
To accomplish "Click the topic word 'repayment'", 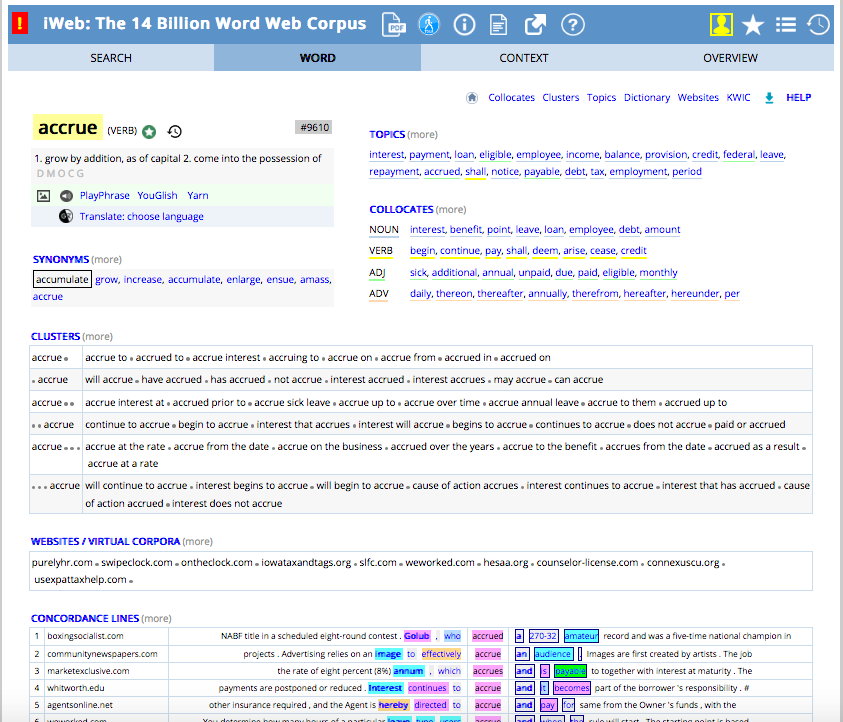I will (394, 171).
